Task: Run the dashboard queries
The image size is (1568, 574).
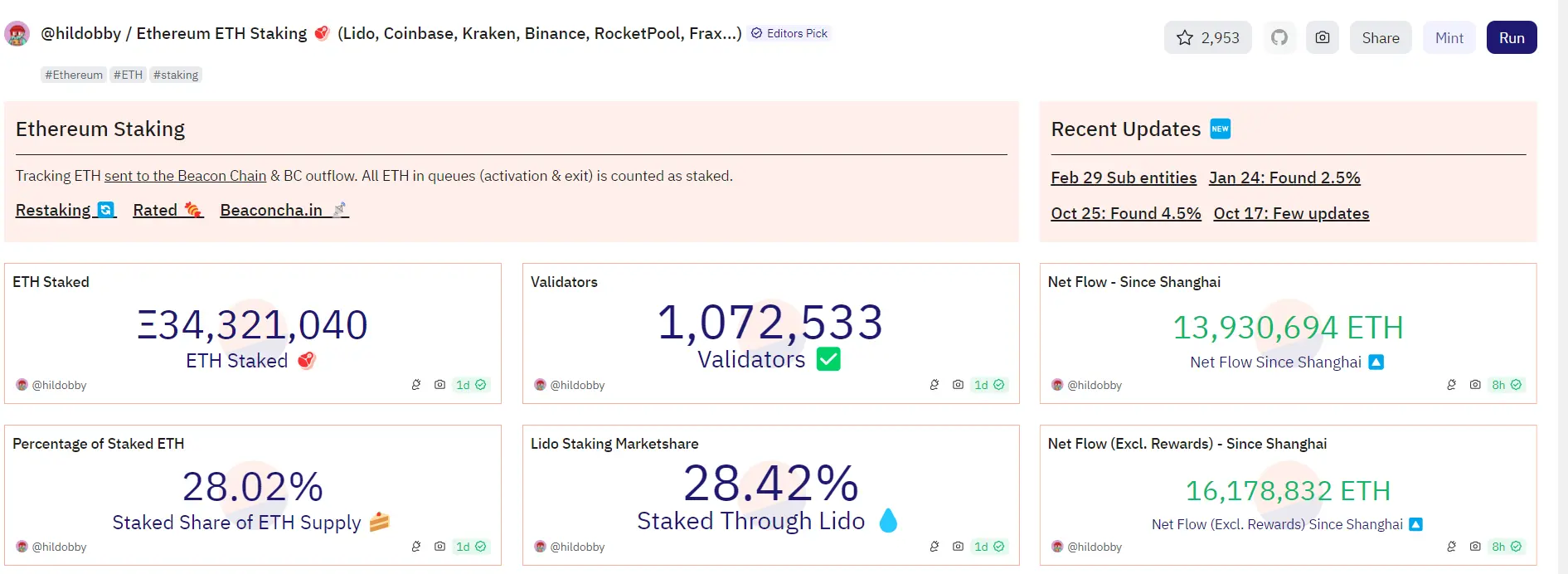Action: tap(1511, 38)
